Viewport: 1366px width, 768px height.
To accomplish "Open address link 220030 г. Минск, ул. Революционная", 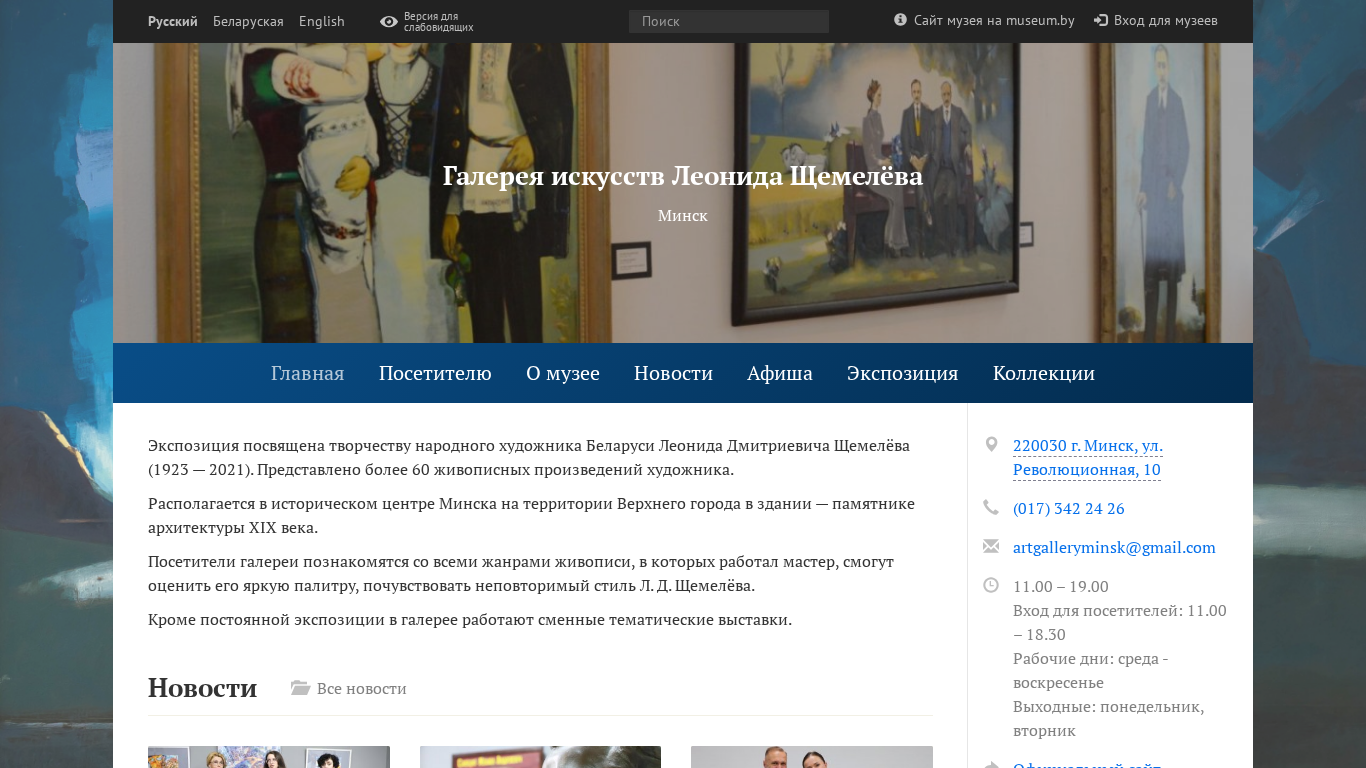I will pyautogui.click(x=1088, y=457).
